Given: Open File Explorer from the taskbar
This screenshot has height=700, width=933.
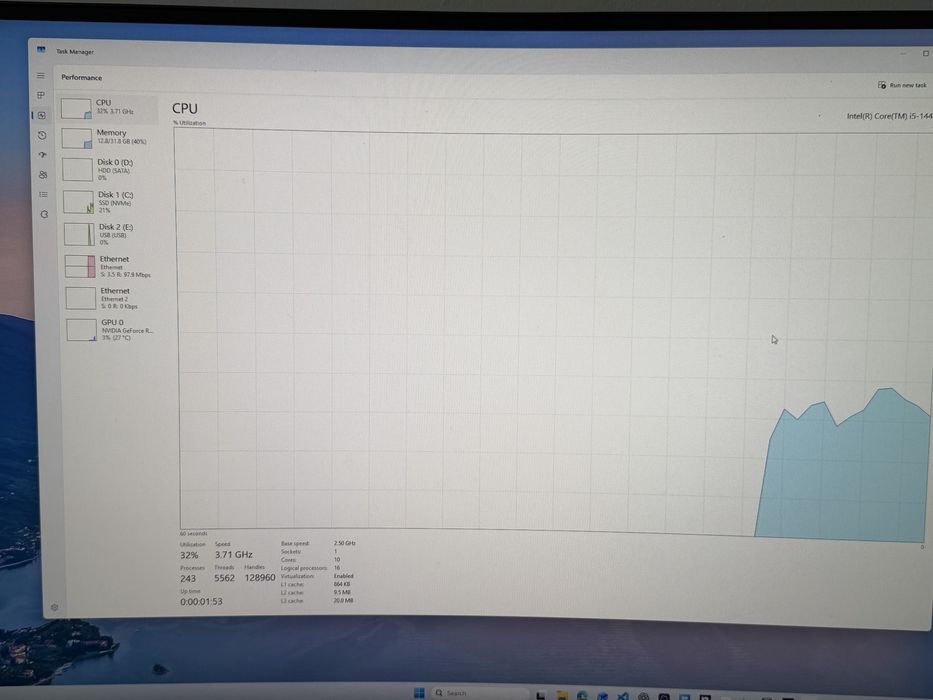Looking at the screenshot, I should pos(561,695).
